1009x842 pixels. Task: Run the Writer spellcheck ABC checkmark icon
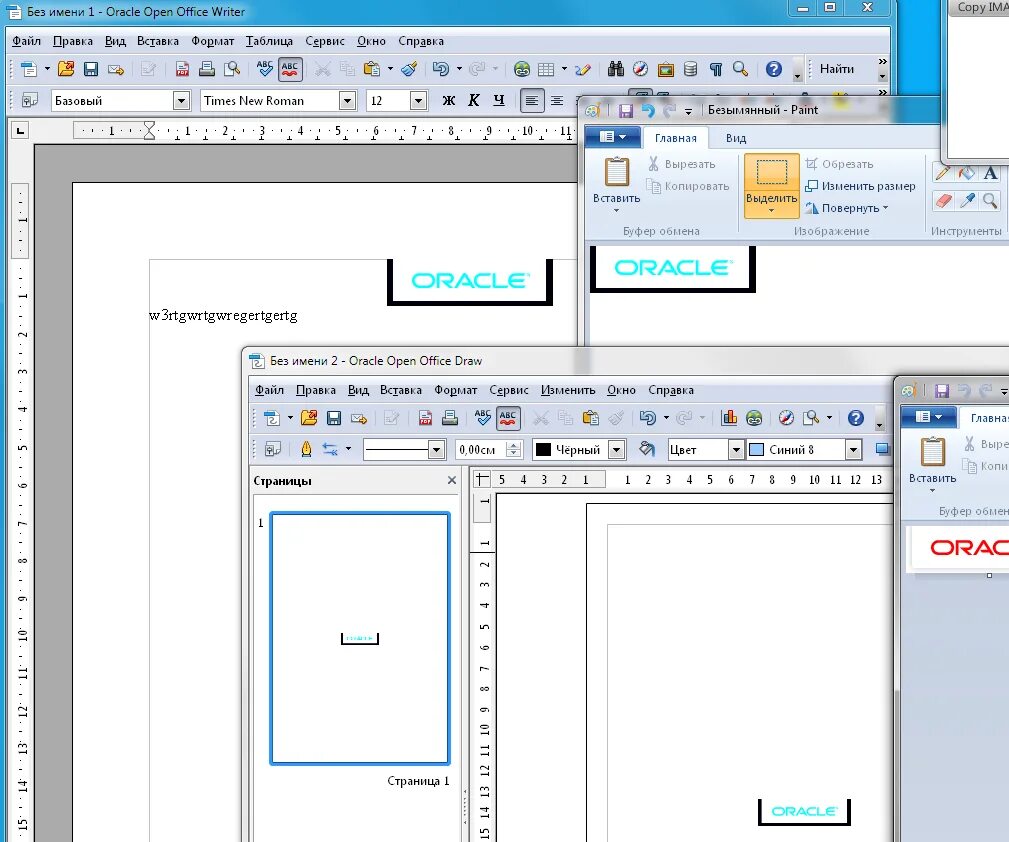point(264,69)
